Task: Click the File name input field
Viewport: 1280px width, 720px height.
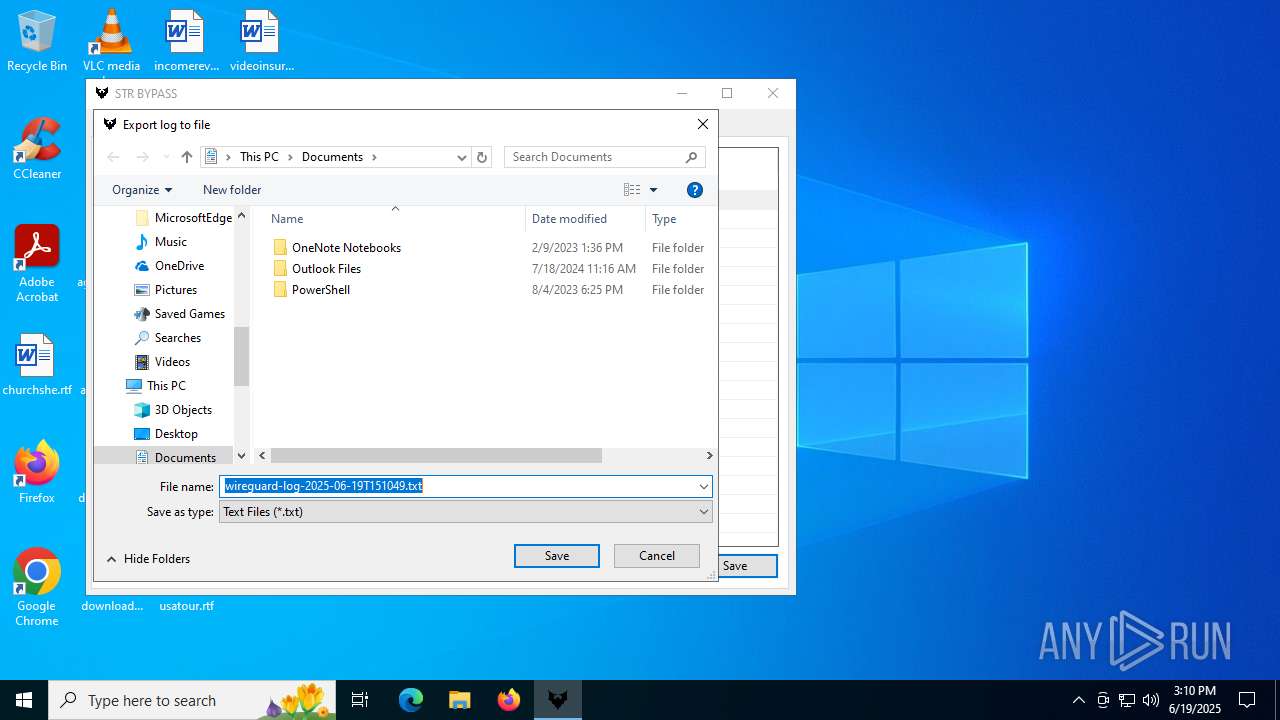Action: tap(458, 487)
